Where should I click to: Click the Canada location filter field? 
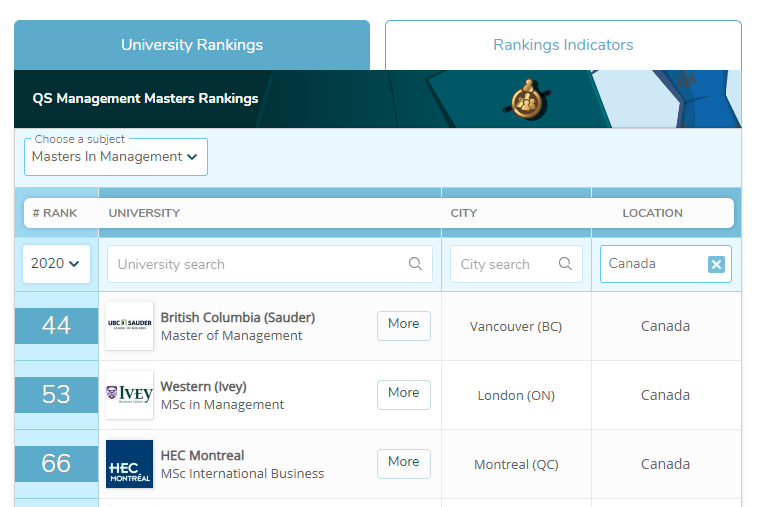(665, 264)
